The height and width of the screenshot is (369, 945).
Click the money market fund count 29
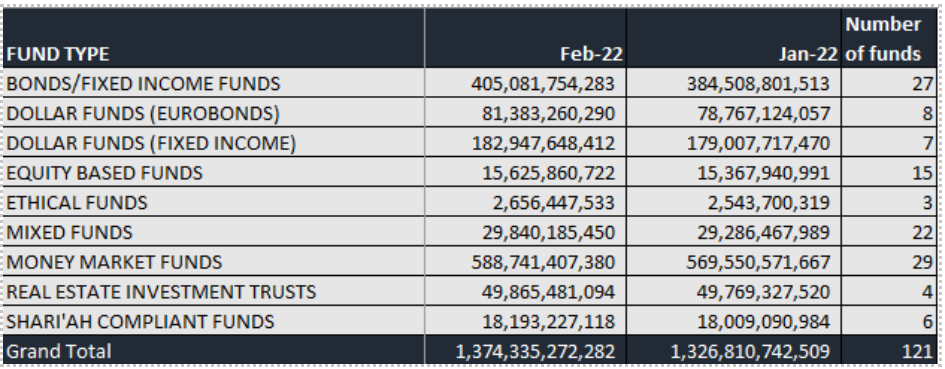coord(889,261)
